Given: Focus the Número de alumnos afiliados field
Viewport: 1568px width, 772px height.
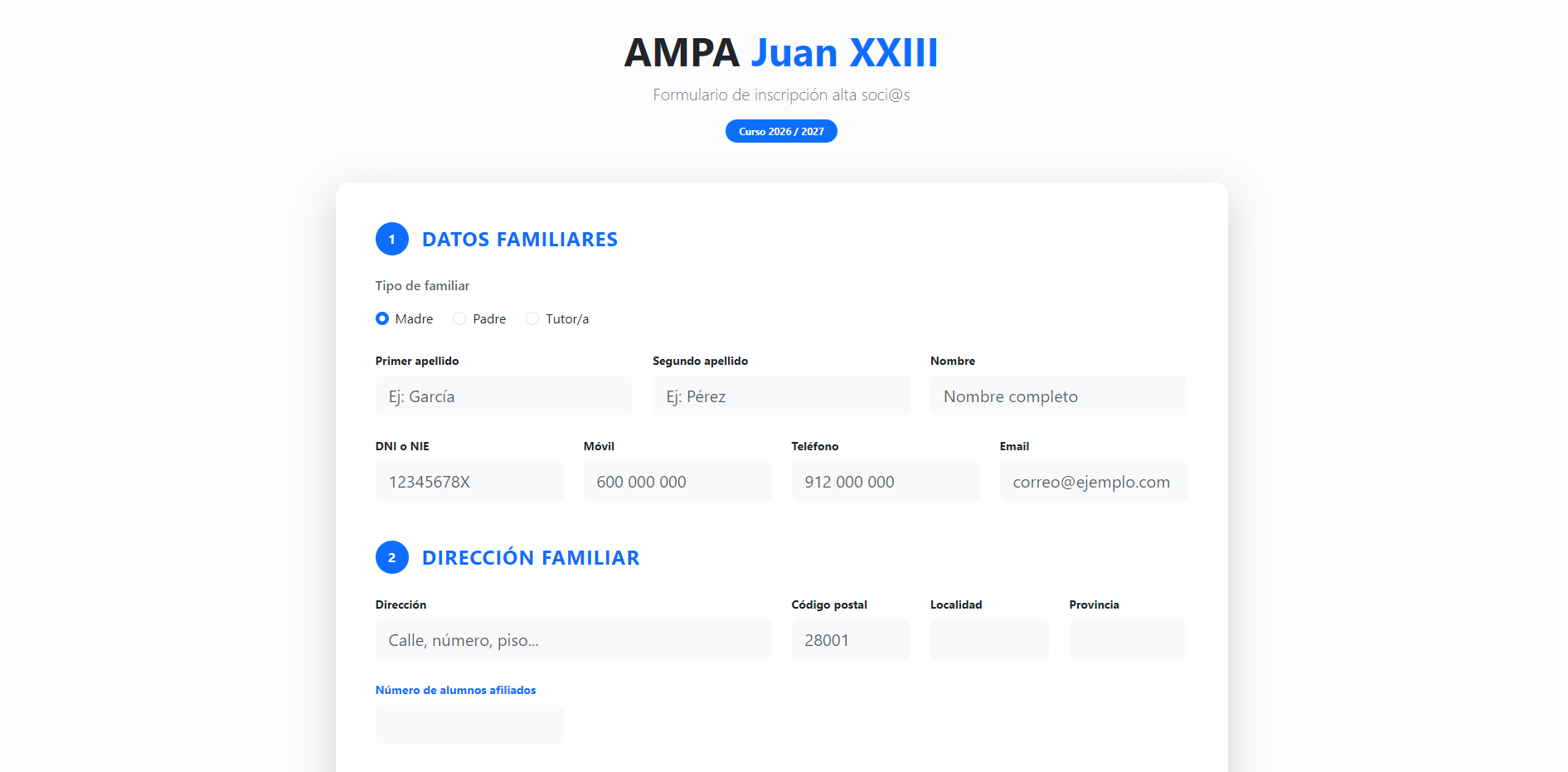Looking at the screenshot, I should pyautogui.click(x=469, y=725).
